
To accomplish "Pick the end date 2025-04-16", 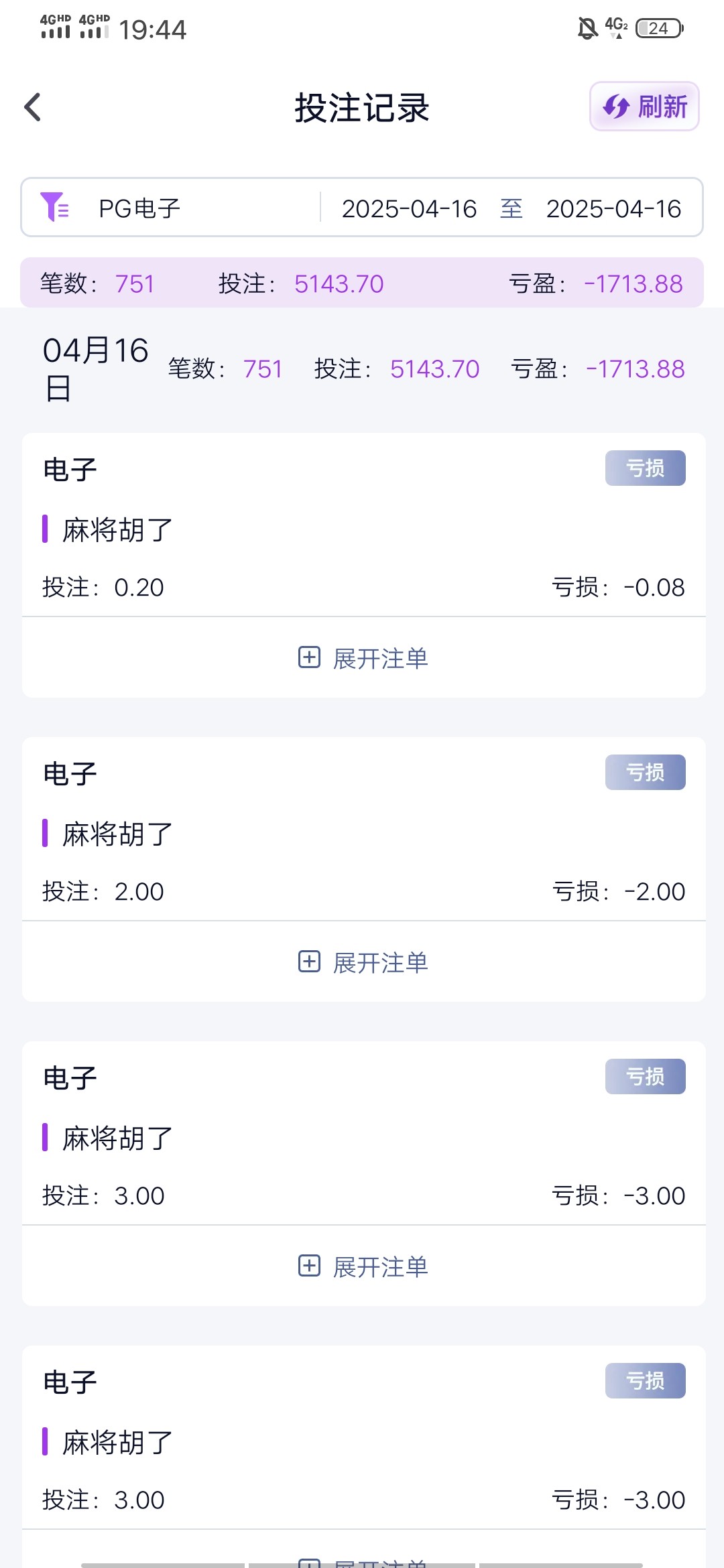I will point(613,208).
